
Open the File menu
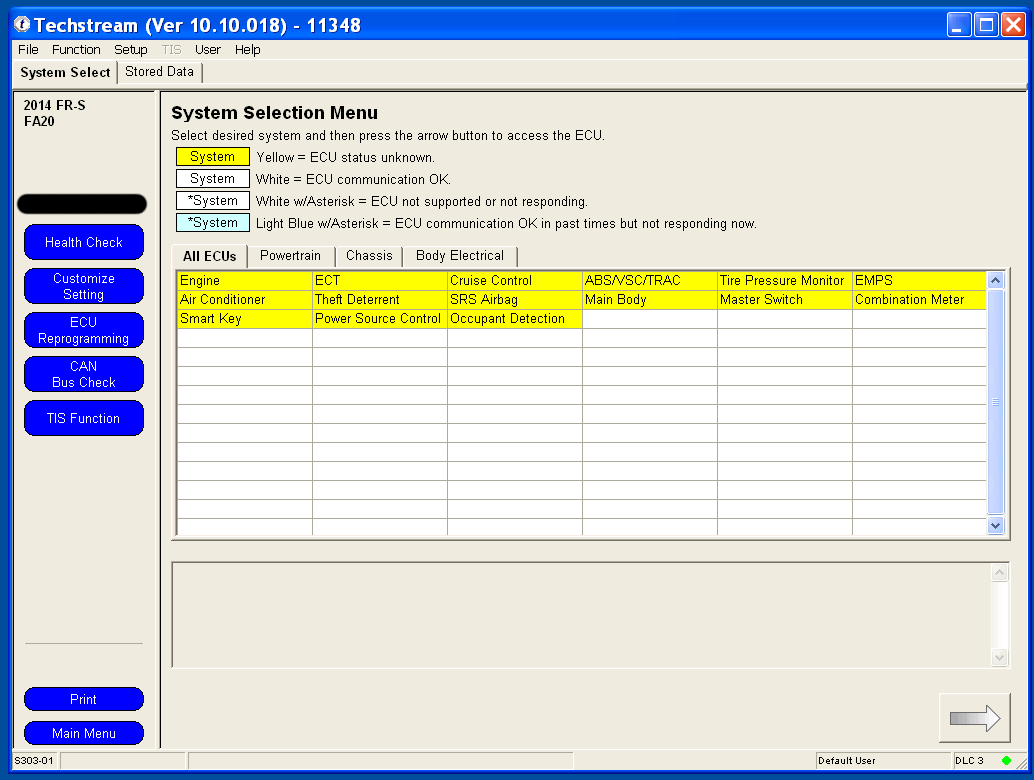(28, 50)
